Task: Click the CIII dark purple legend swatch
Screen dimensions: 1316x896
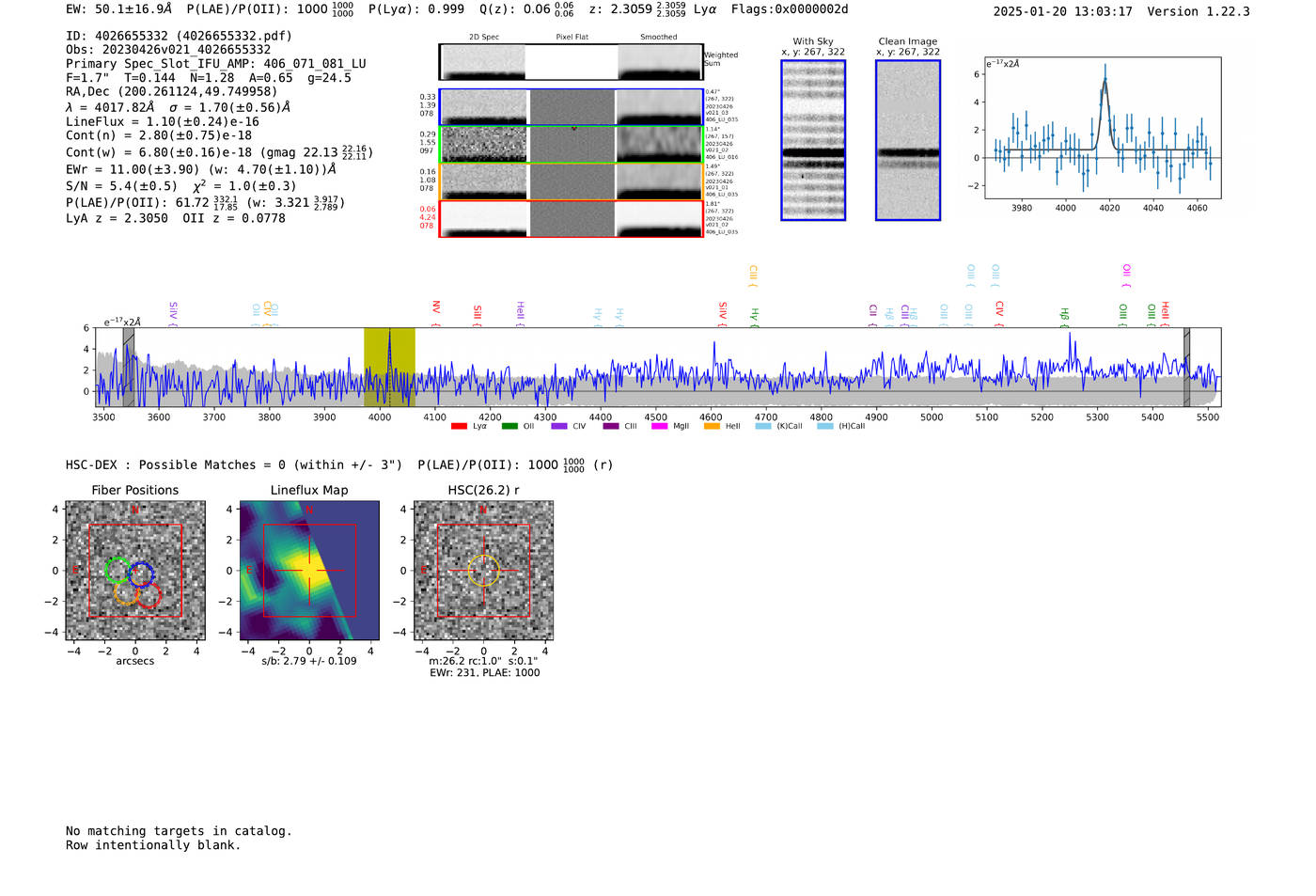Action: point(611,426)
